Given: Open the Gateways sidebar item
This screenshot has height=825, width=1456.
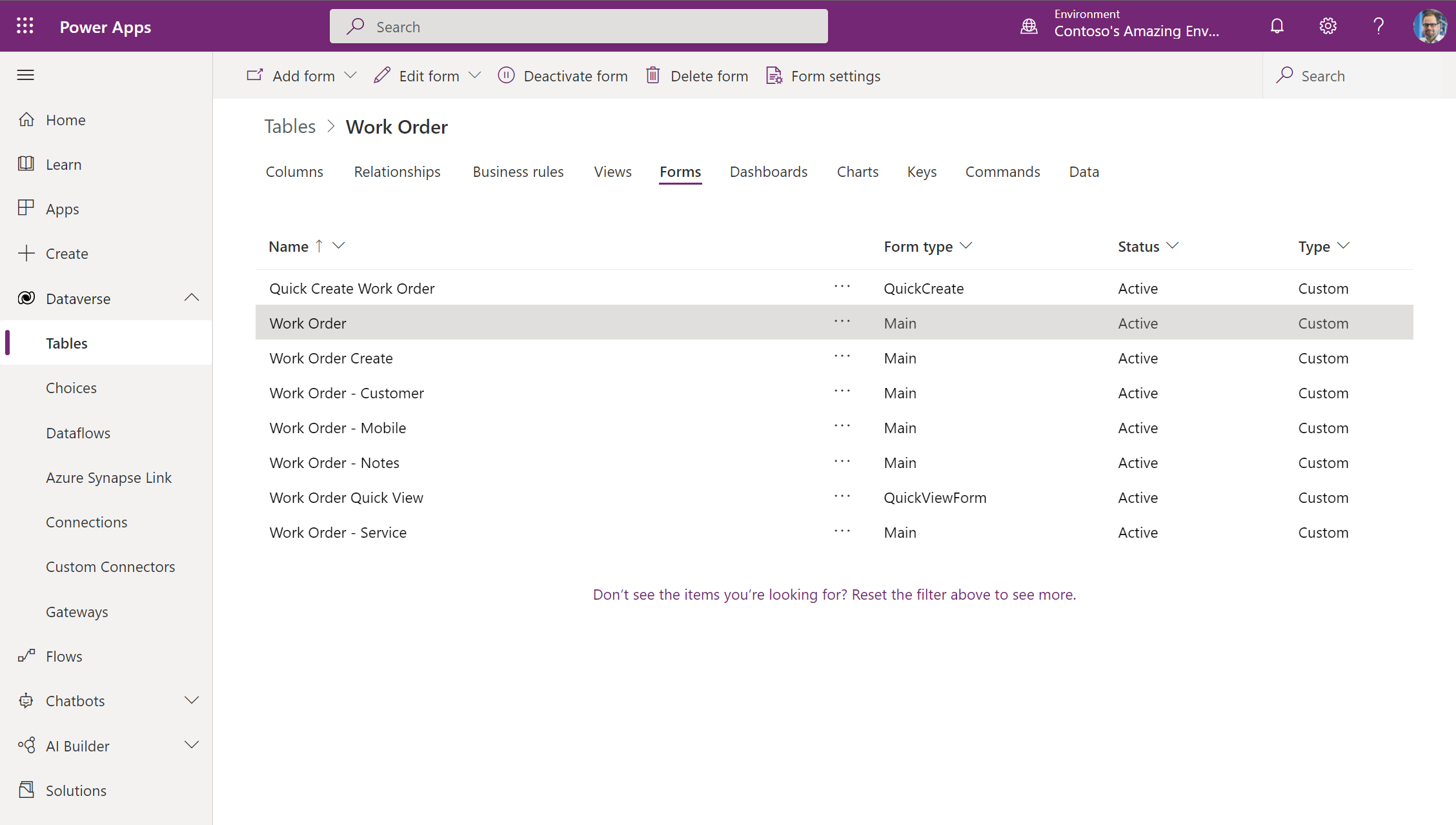Looking at the screenshot, I should pyautogui.click(x=77, y=612).
